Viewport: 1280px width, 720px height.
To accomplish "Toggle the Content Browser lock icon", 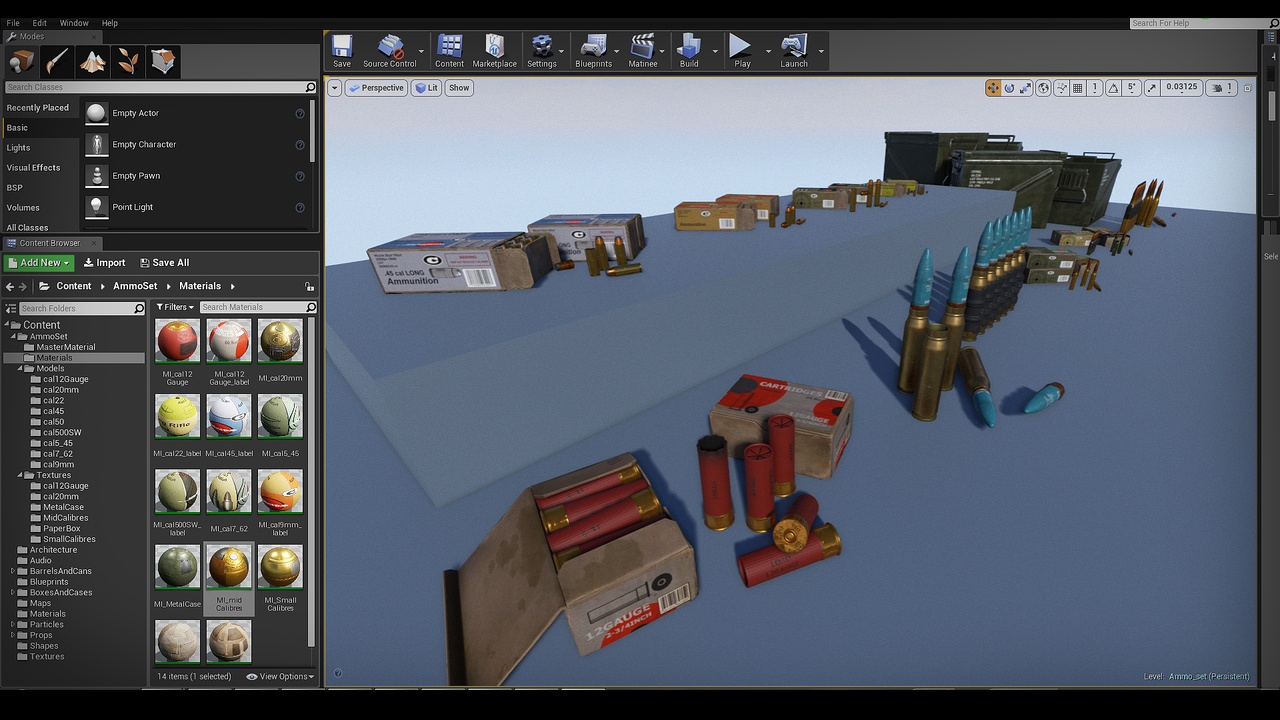I will 310,286.
